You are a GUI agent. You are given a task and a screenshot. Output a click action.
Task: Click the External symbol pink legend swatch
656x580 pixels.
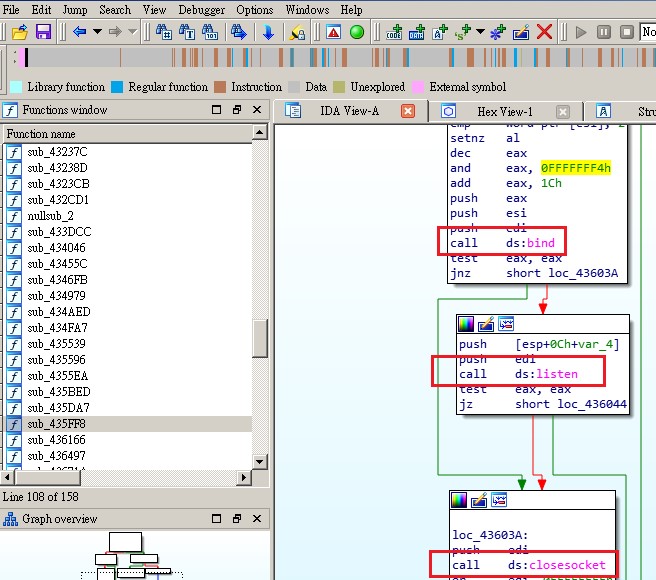point(418,87)
